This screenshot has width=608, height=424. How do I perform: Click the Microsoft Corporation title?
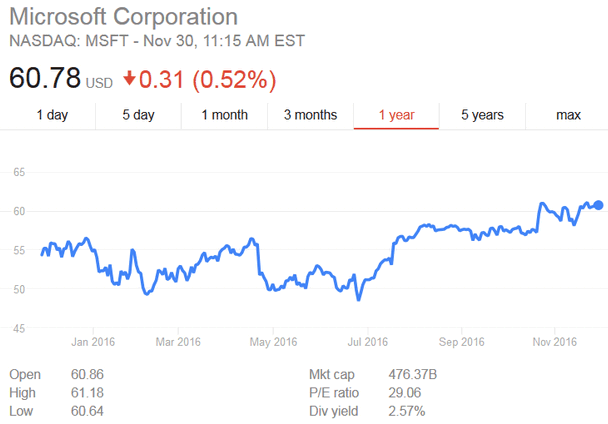(123, 17)
